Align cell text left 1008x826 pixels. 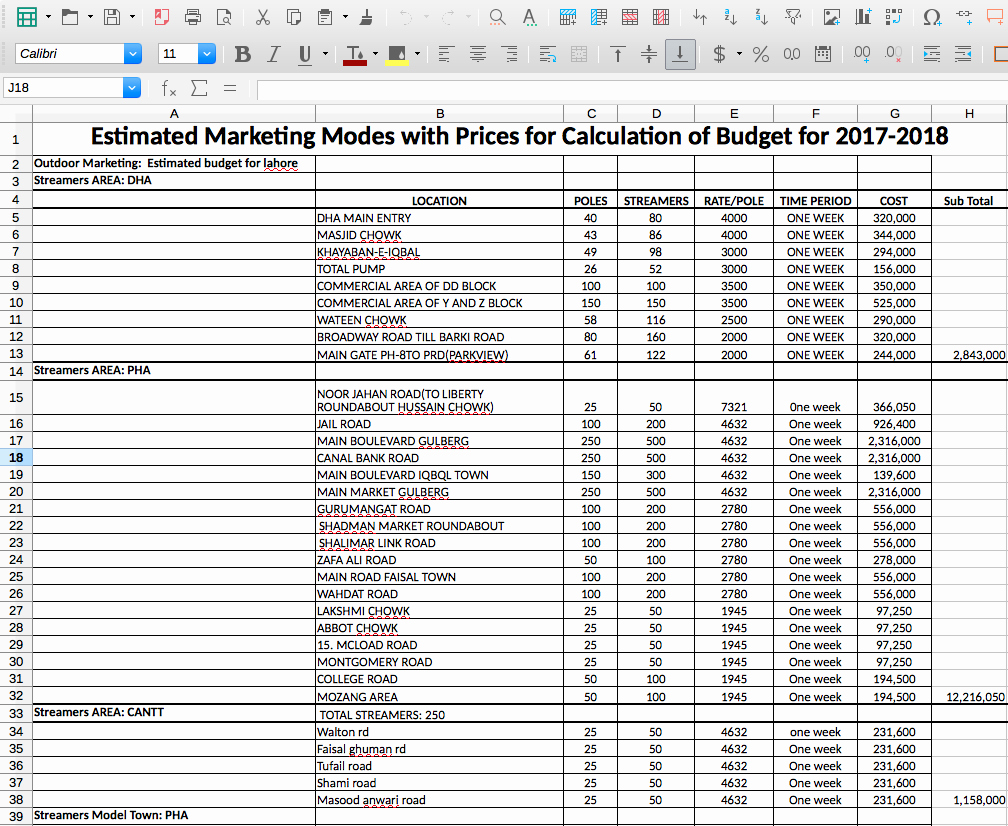(446, 55)
